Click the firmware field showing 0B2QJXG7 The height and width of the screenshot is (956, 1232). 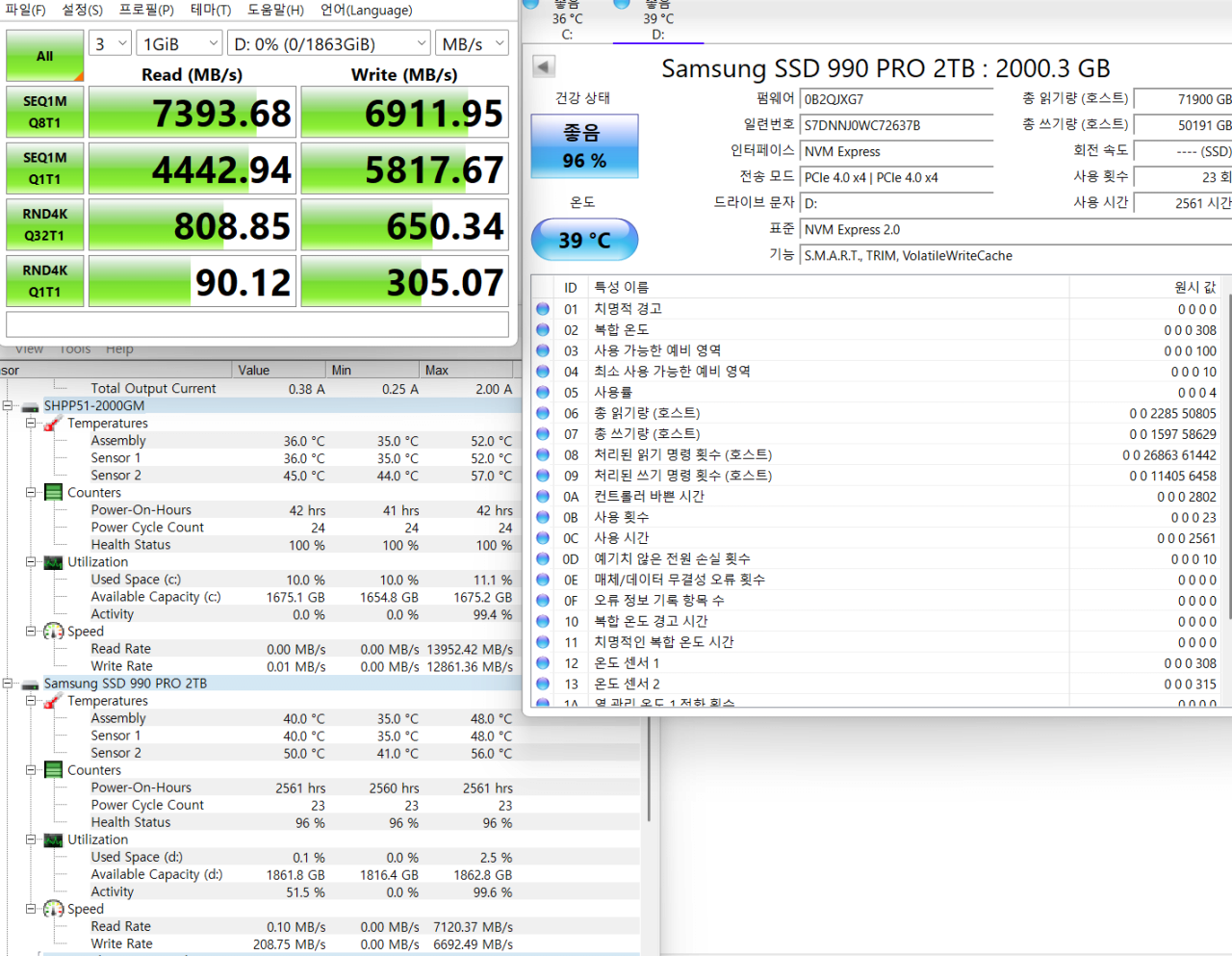coord(896,99)
